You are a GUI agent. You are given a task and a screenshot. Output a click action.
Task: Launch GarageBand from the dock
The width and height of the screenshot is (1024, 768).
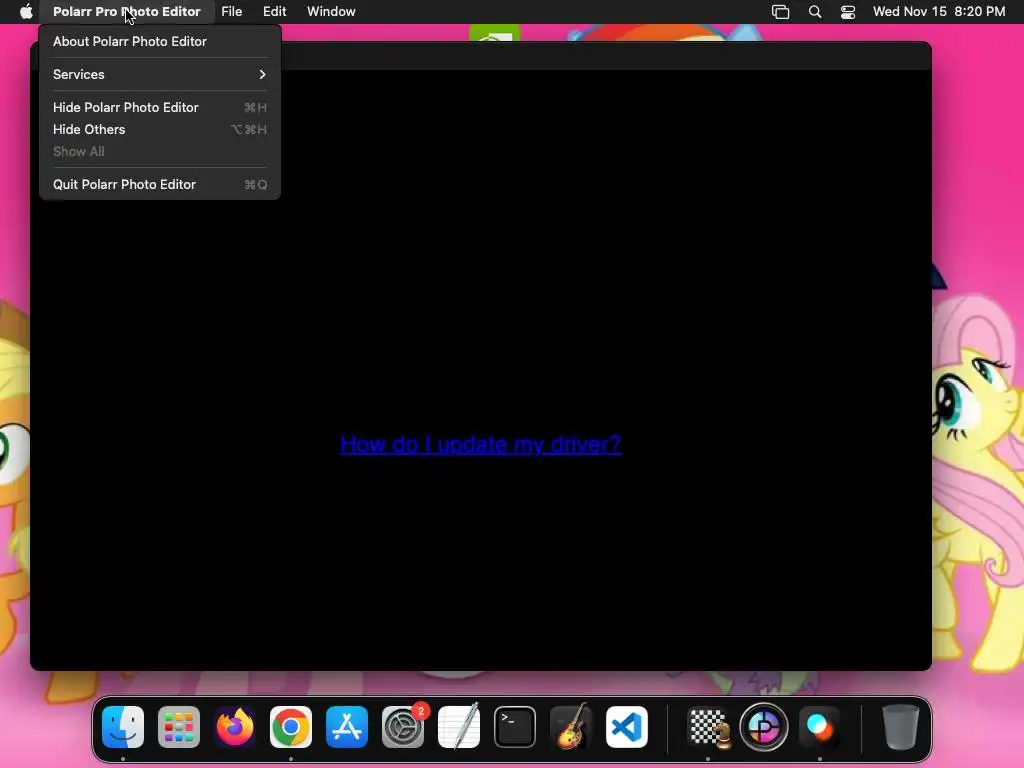[571, 727]
